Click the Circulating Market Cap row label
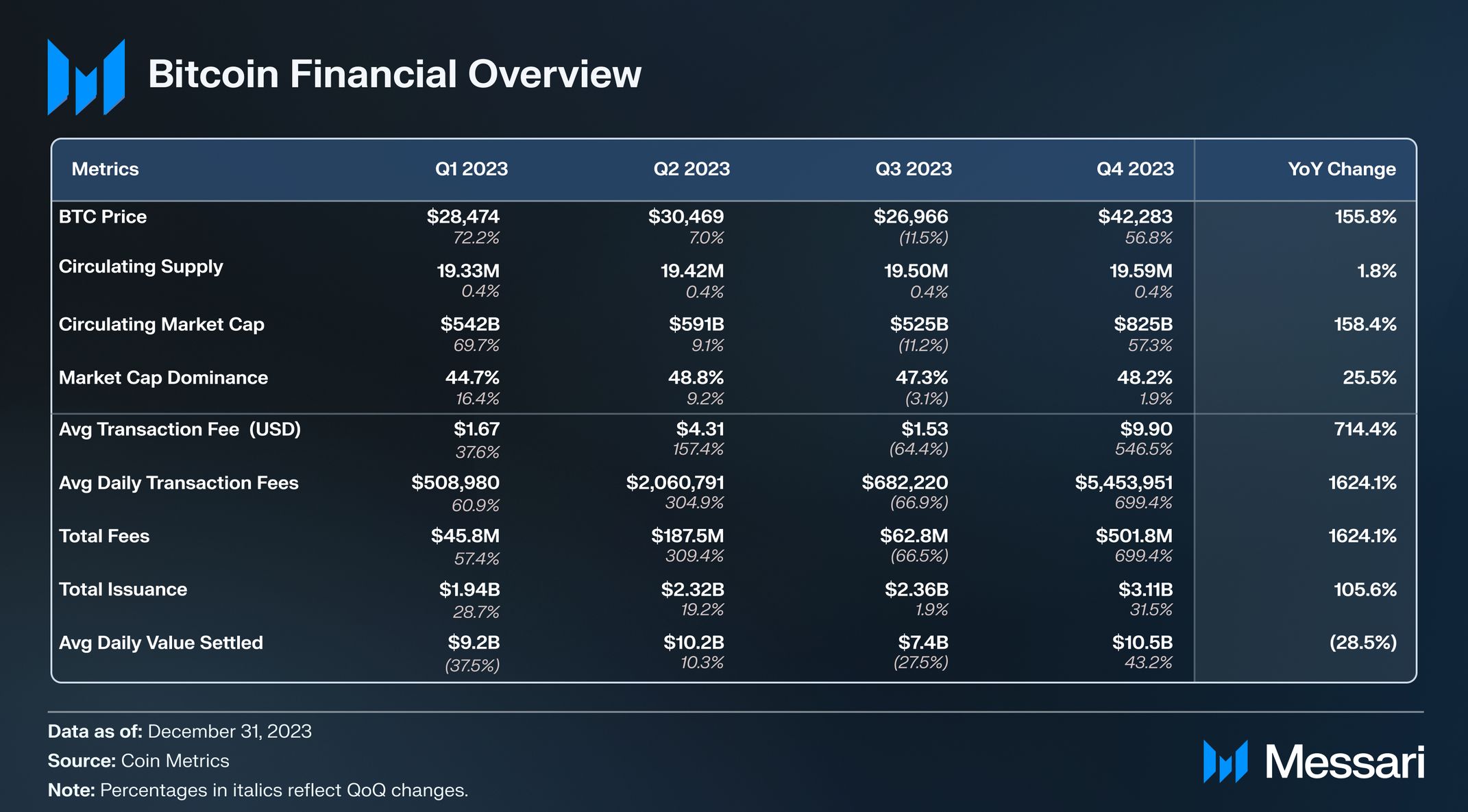The width and height of the screenshot is (1468, 812). 161,324
